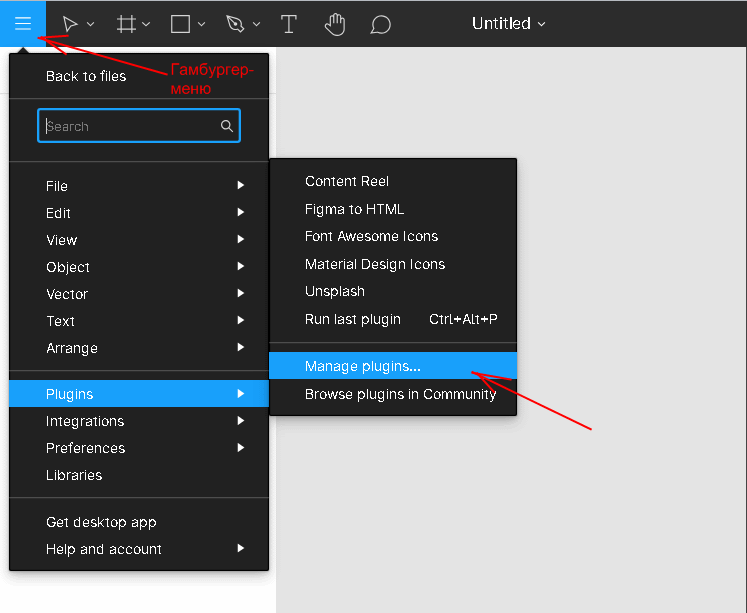Open Frame tool options chevron
The width and height of the screenshot is (747, 613).
146,24
